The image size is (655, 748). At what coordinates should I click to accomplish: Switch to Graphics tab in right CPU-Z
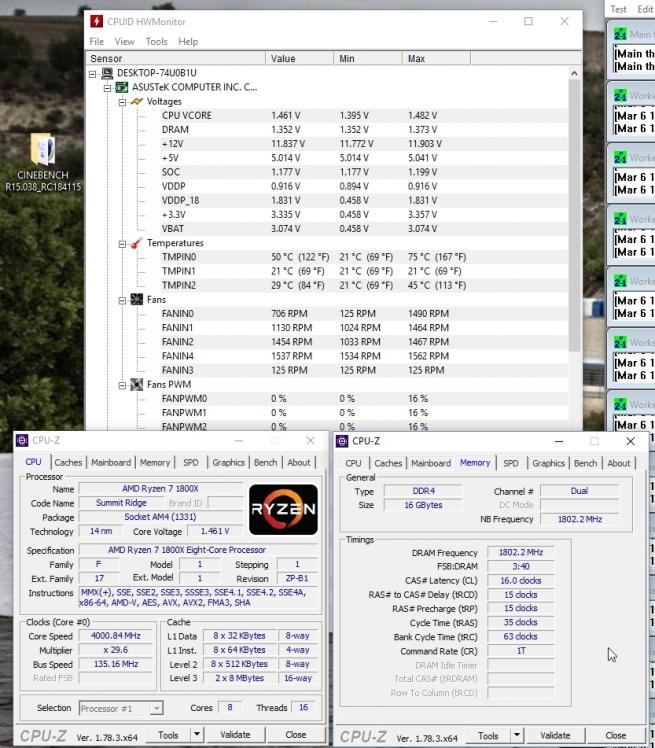tap(548, 463)
